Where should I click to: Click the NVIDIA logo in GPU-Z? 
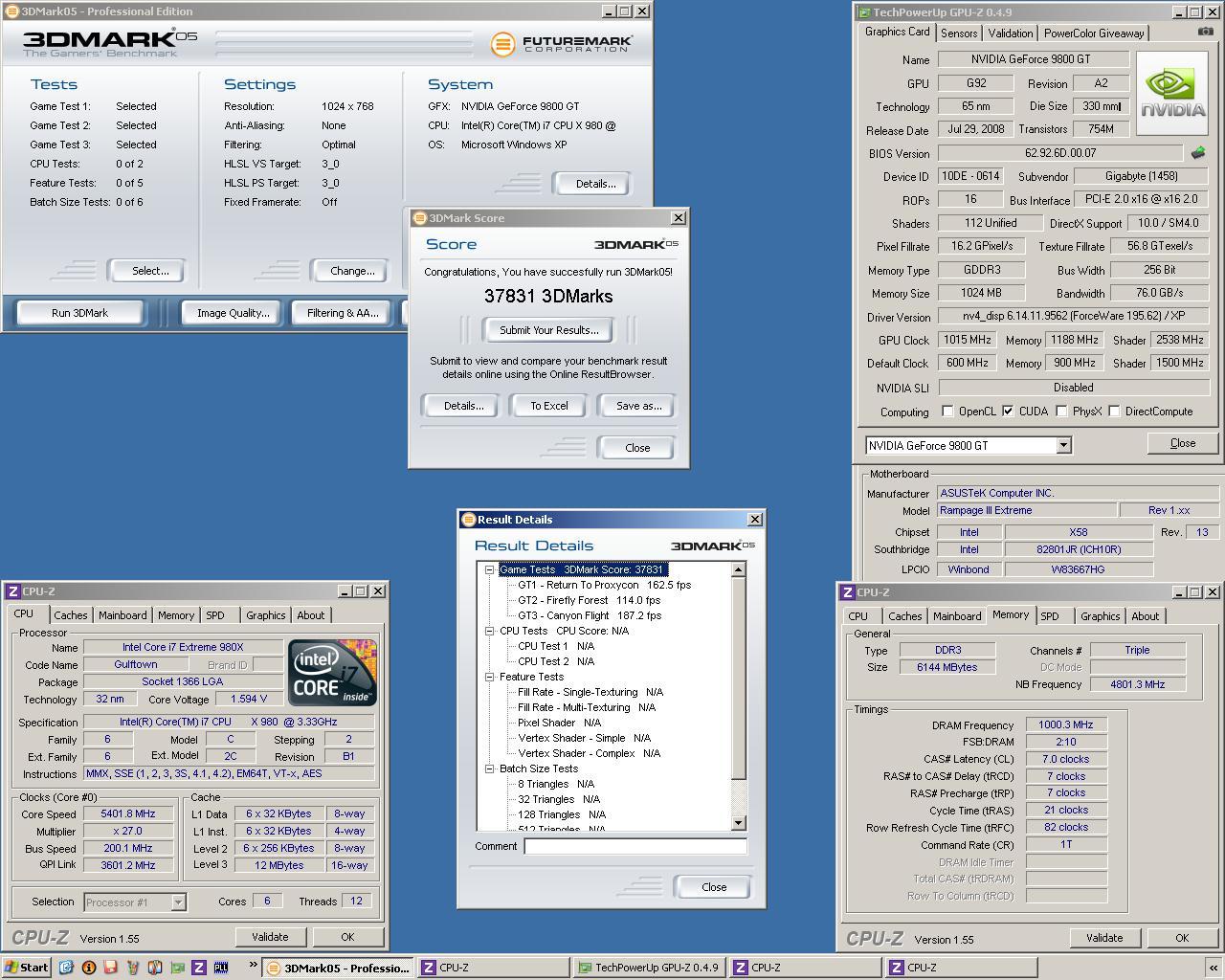(1174, 94)
